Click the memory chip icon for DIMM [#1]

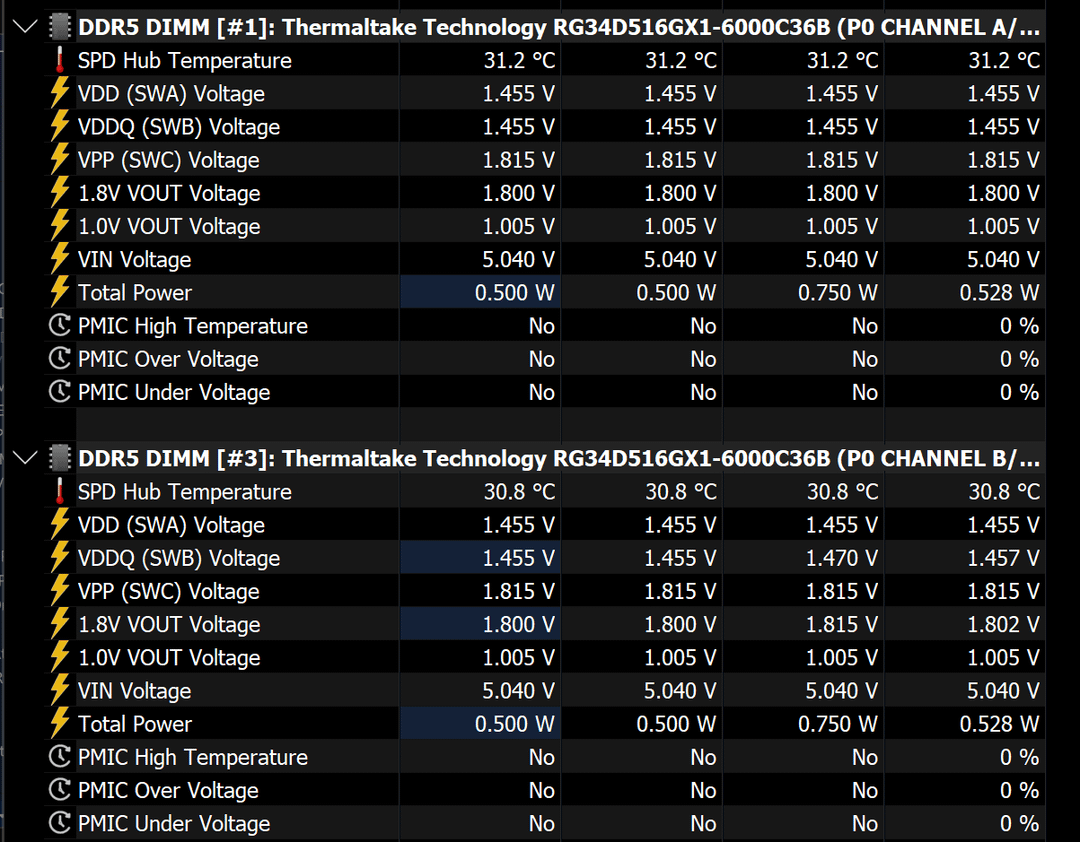tap(60, 27)
